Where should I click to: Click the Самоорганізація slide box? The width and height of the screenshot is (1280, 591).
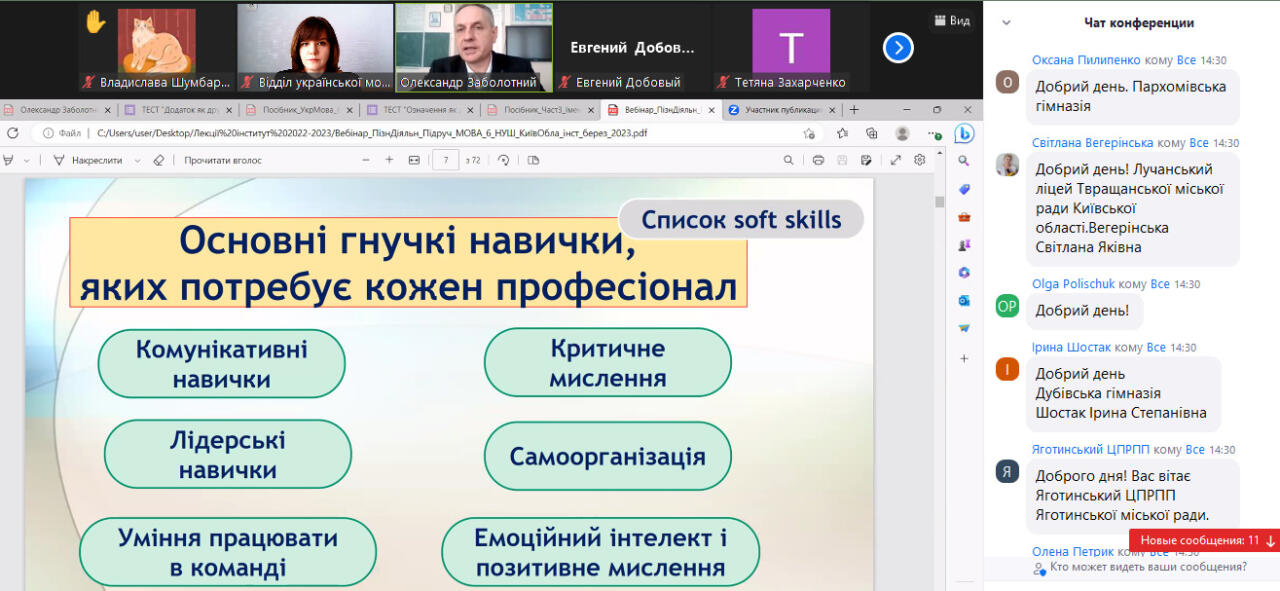click(x=608, y=457)
